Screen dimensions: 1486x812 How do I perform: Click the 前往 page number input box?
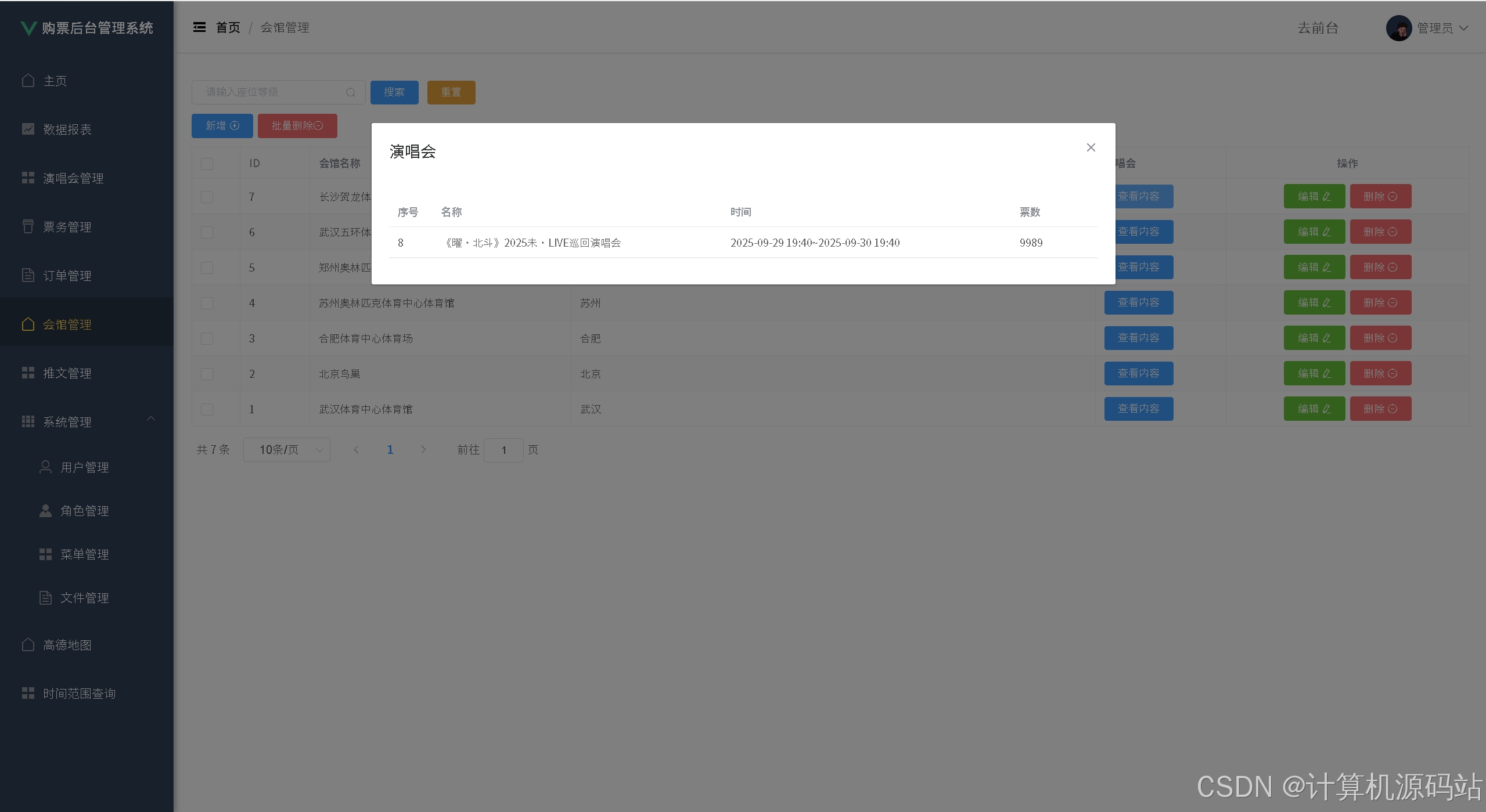(x=503, y=450)
